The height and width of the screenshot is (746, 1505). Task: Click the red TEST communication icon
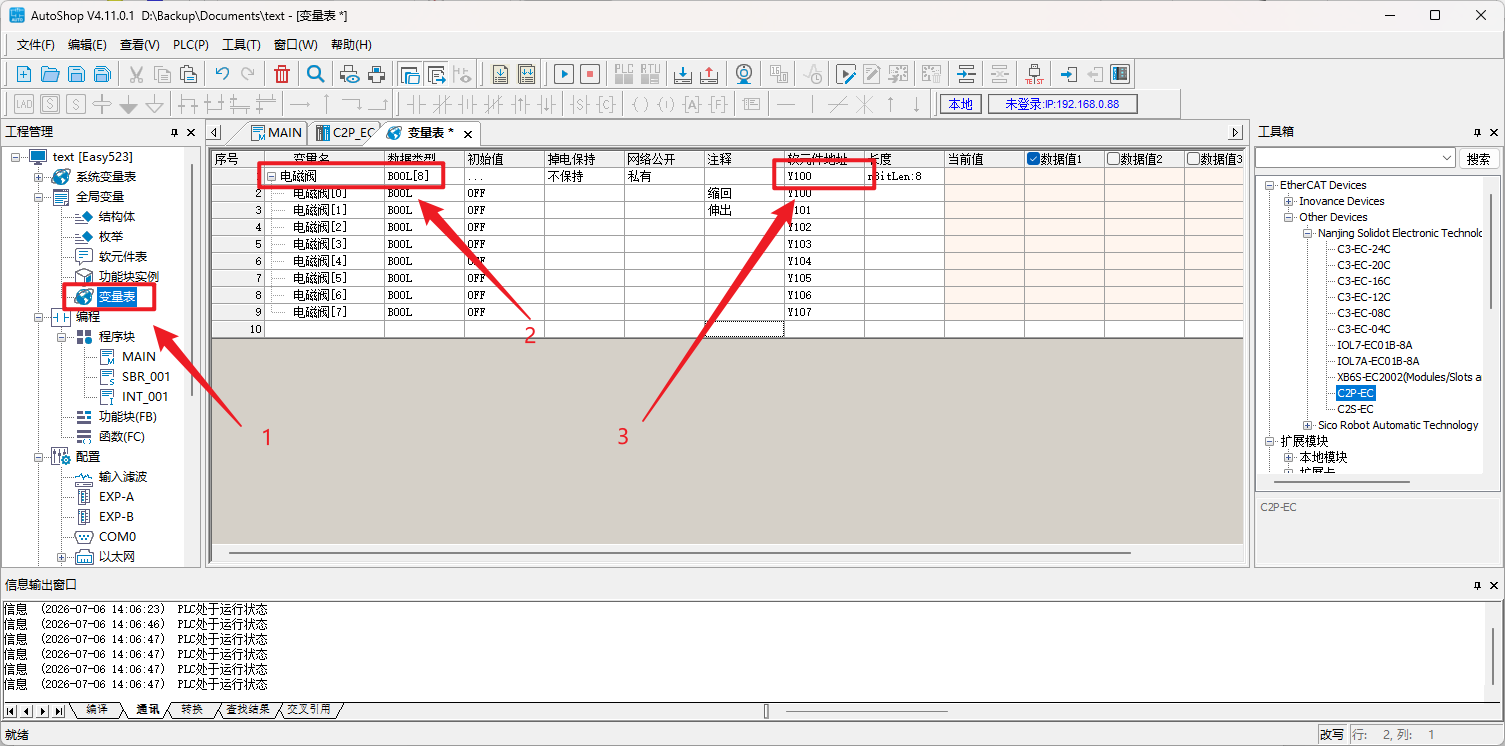click(x=1034, y=74)
